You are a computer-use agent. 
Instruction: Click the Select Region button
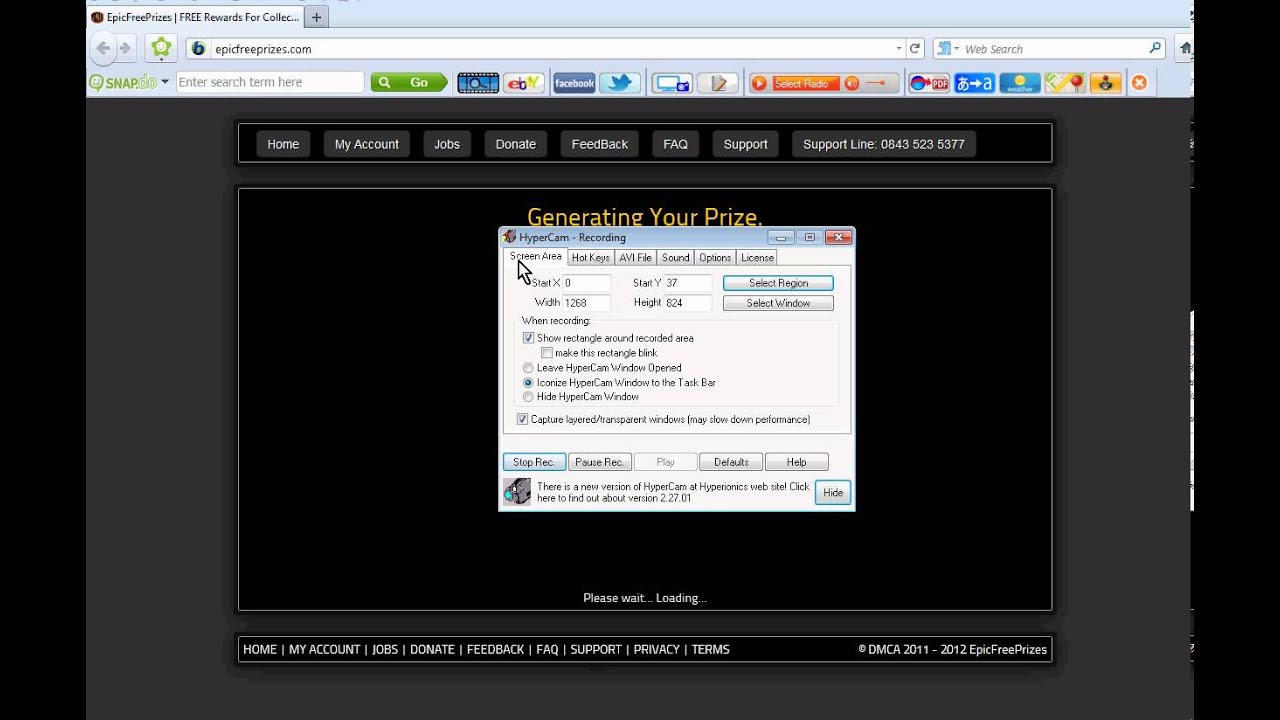(778, 283)
